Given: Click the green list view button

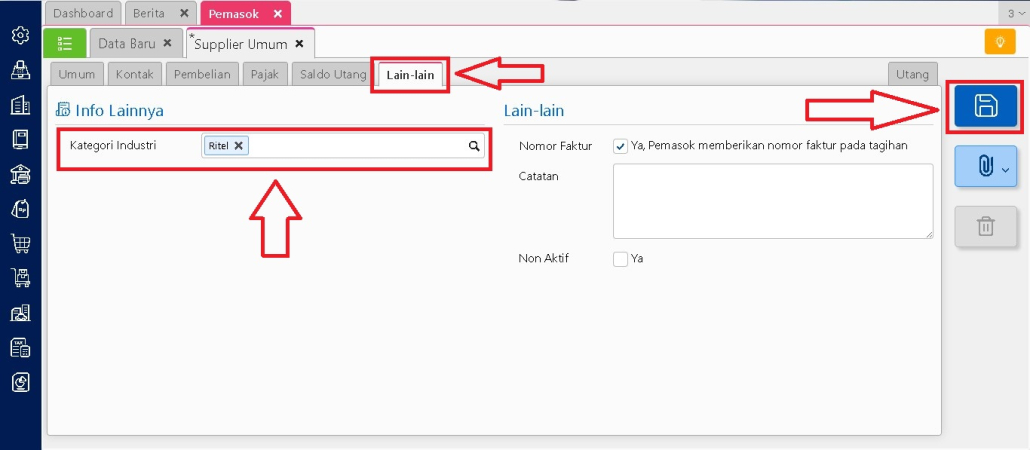Looking at the screenshot, I should pyautogui.click(x=65, y=43).
